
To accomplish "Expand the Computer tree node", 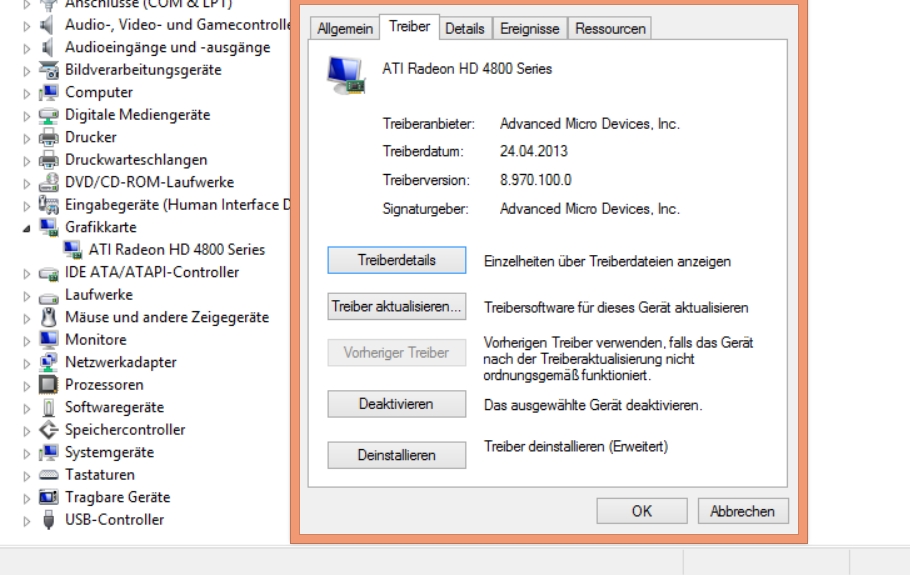I will [x=26, y=93].
